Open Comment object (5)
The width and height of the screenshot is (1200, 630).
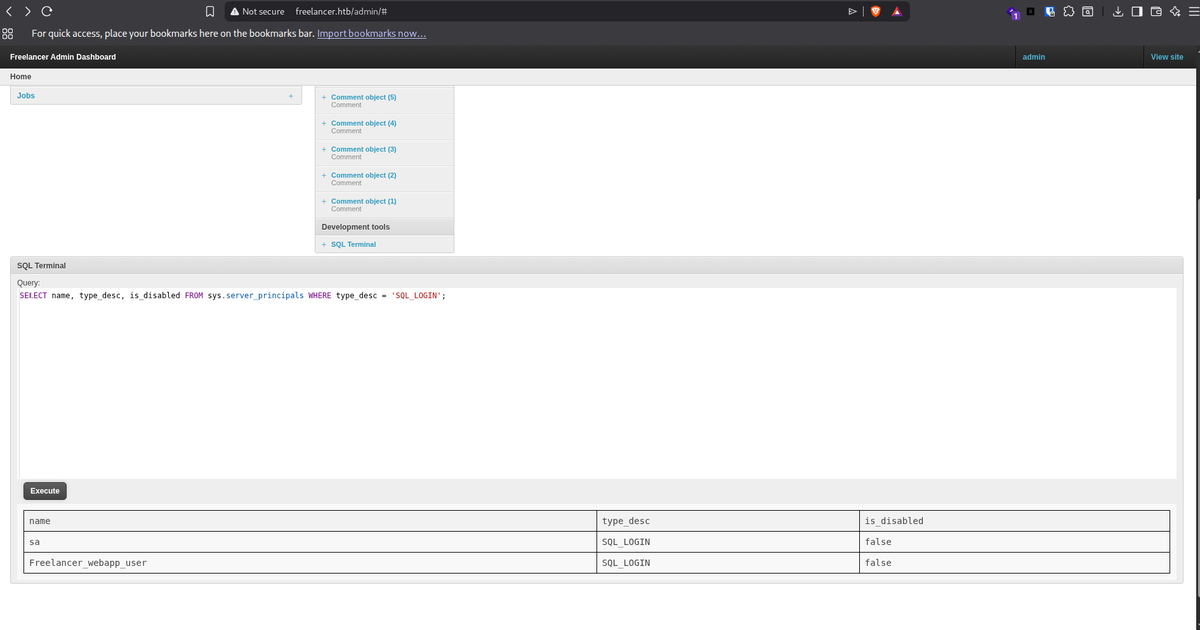(x=364, y=97)
